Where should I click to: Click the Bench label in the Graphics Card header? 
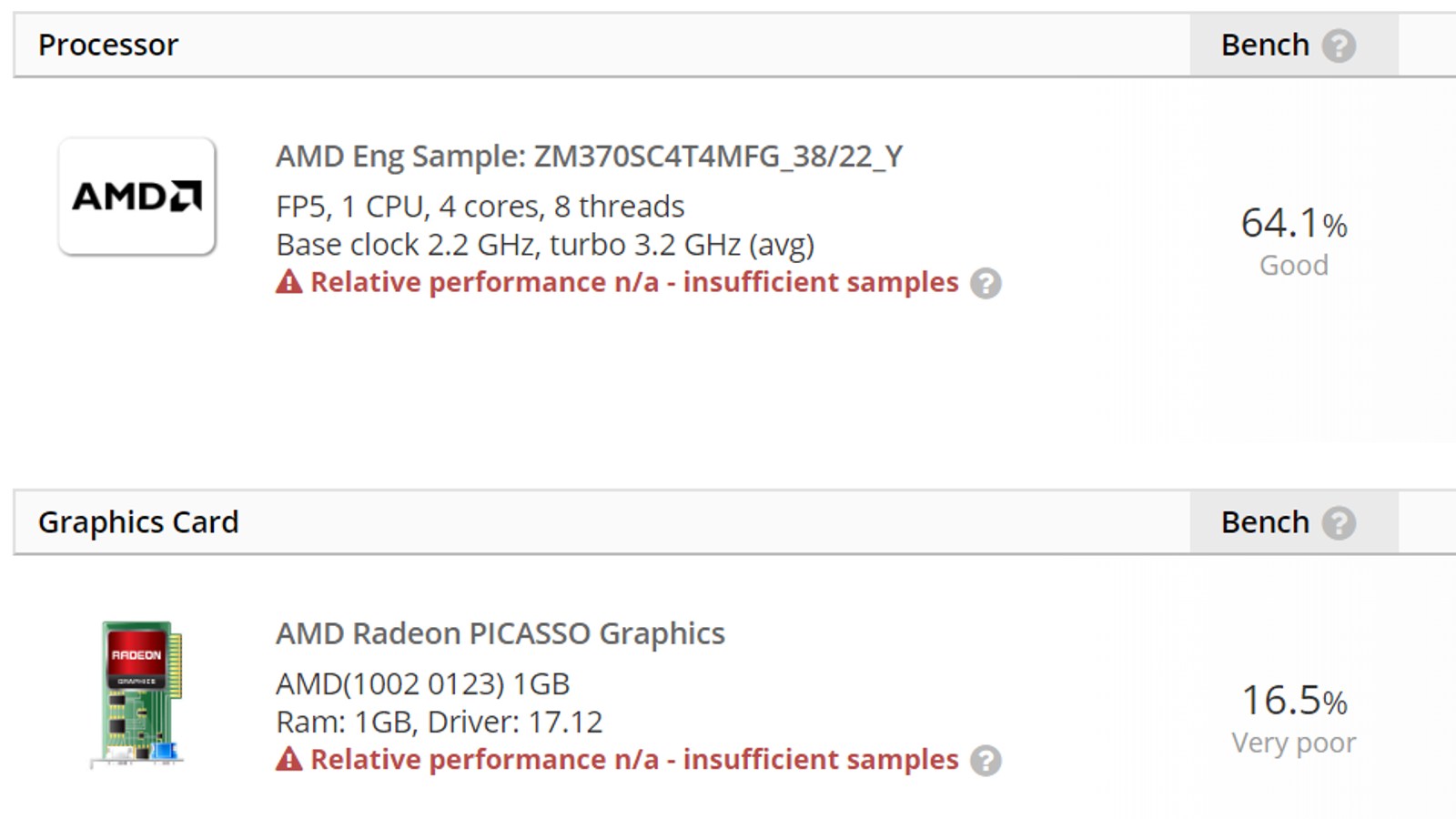1265,522
